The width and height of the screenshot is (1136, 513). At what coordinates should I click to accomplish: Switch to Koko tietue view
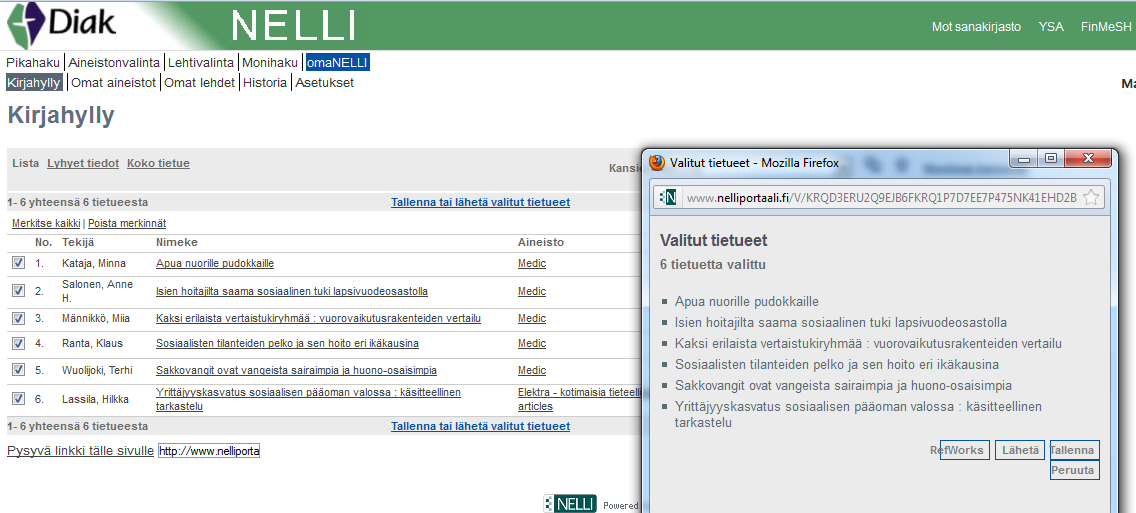click(x=158, y=163)
